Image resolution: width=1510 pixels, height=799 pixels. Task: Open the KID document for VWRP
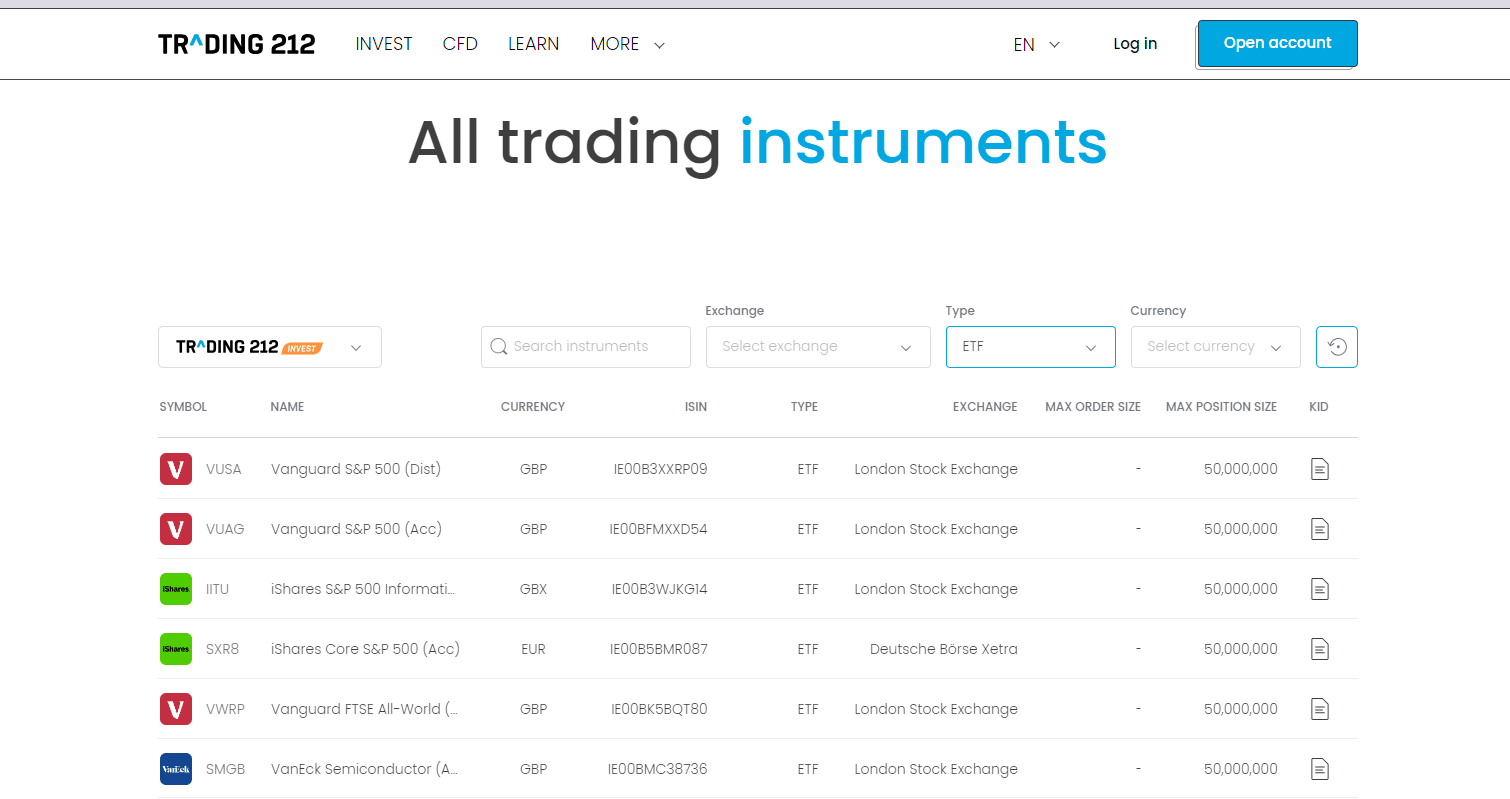(x=1319, y=709)
